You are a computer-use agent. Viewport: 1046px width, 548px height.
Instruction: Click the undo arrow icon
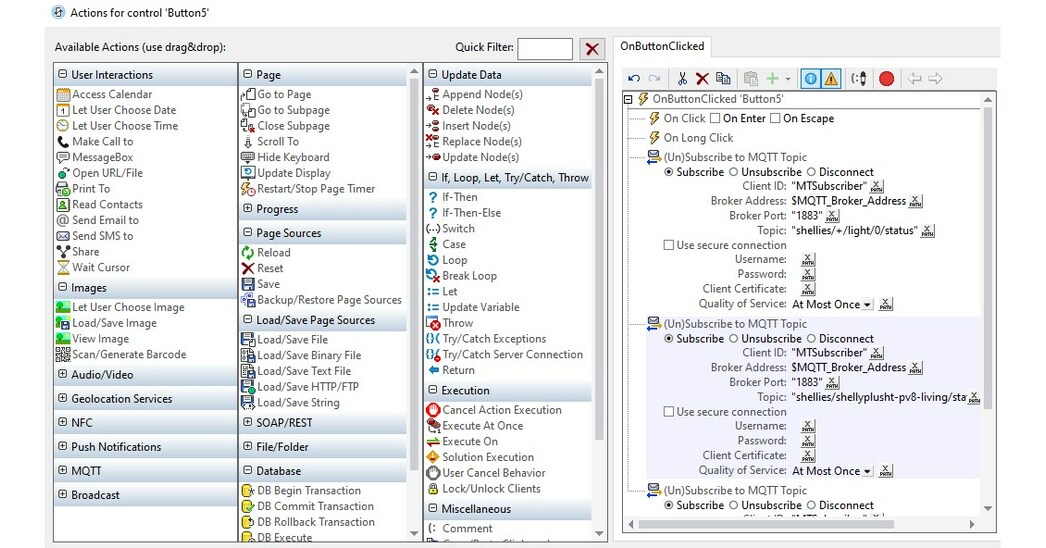[x=634, y=79]
